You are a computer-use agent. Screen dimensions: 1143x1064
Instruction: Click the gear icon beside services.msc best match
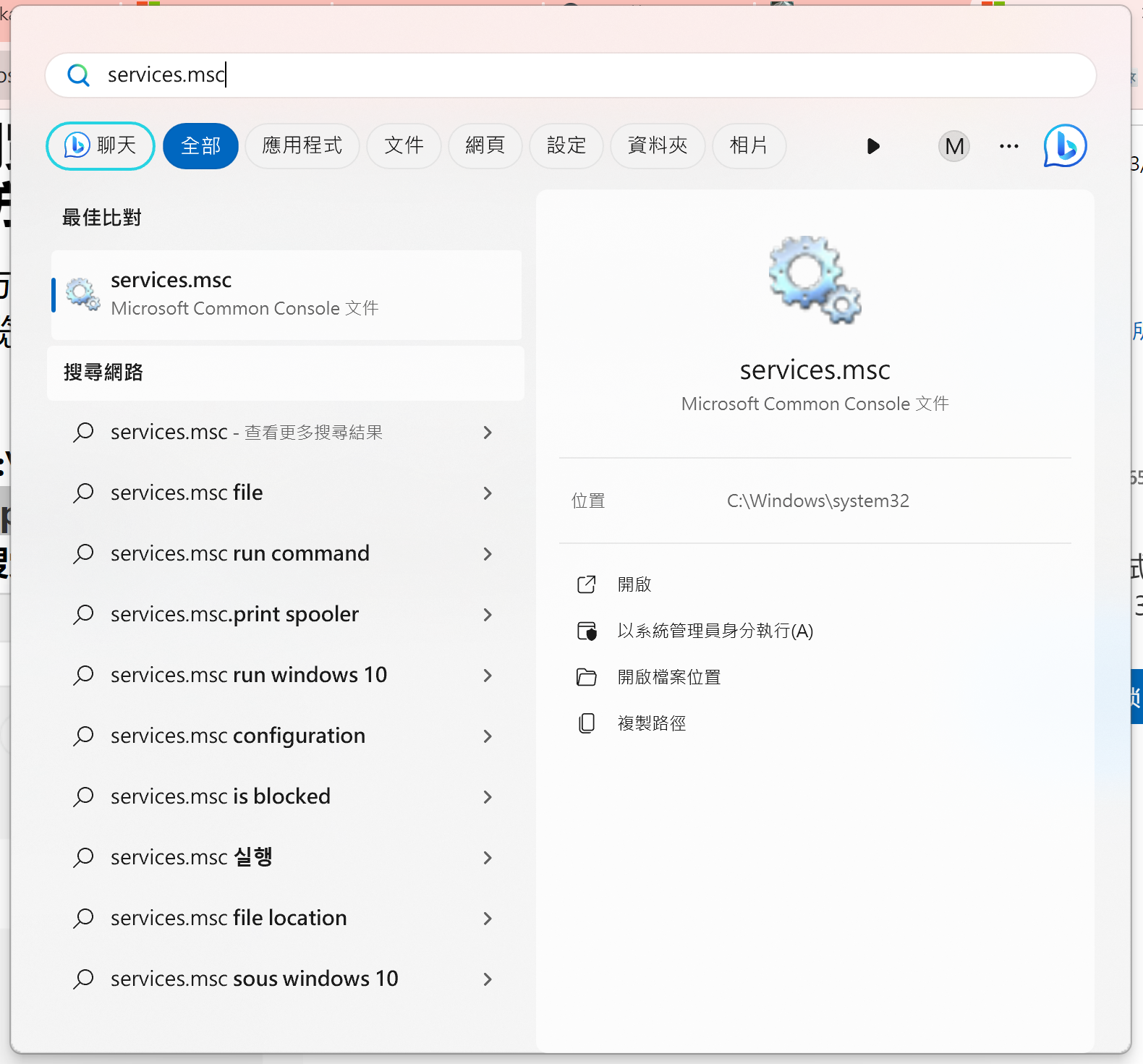(x=83, y=294)
